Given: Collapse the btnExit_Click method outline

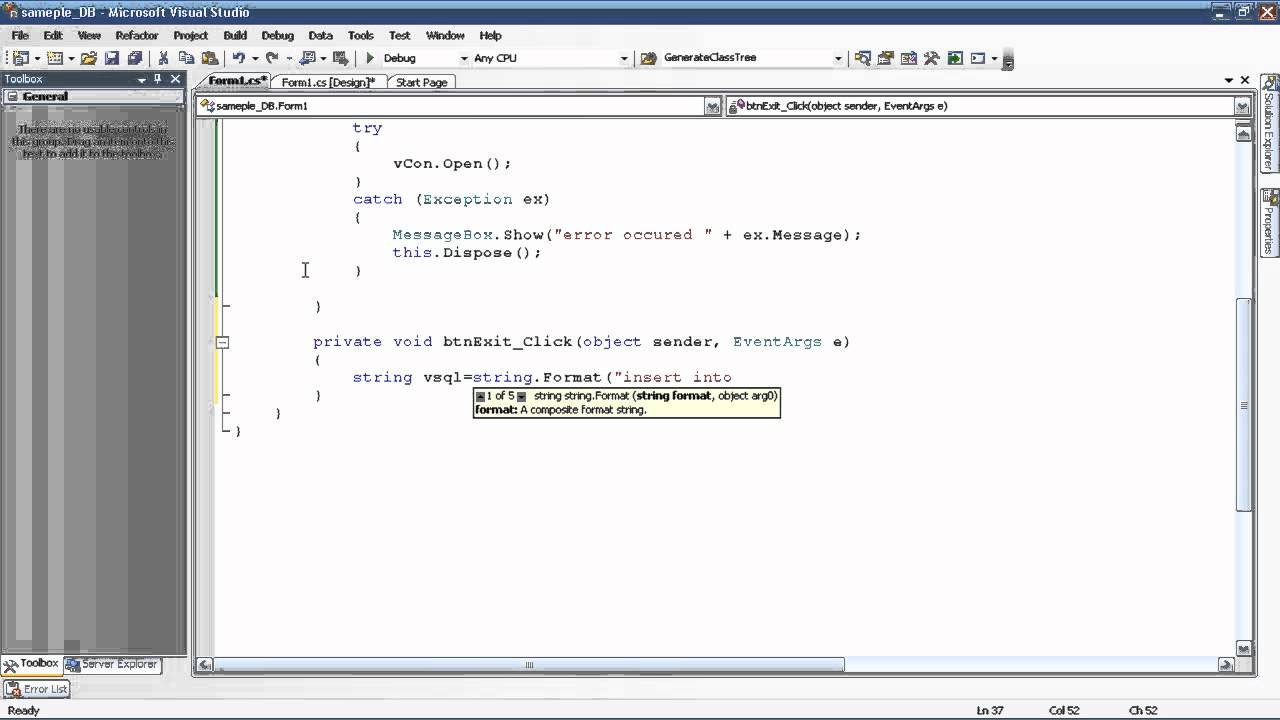Looking at the screenshot, I should click(x=223, y=342).
